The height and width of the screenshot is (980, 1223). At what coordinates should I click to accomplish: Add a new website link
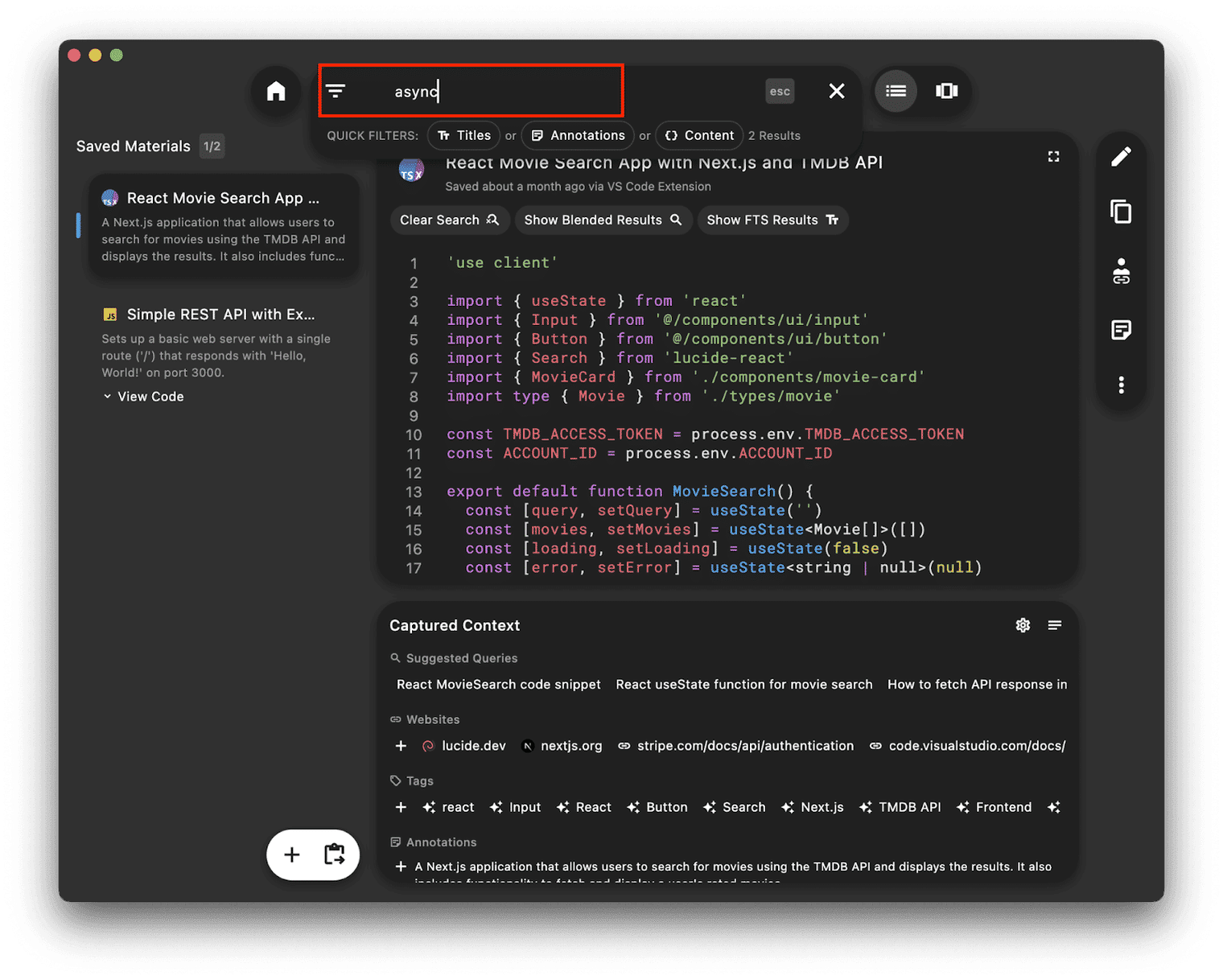(401, 746)
